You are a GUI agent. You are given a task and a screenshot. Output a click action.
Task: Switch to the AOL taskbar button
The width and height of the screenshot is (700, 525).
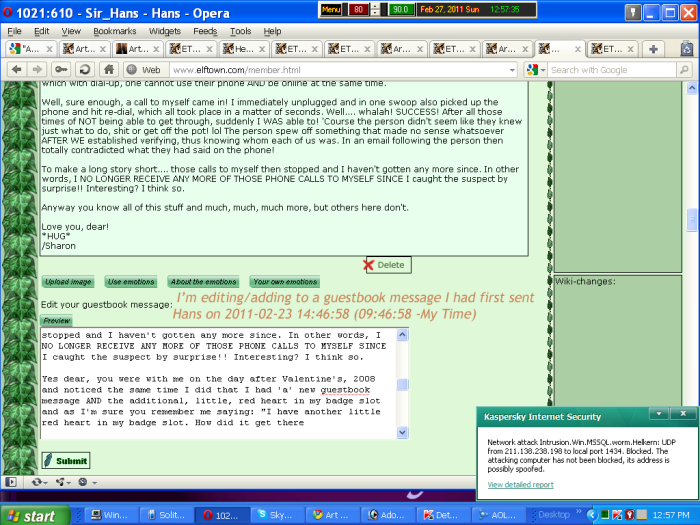[499, 515]
